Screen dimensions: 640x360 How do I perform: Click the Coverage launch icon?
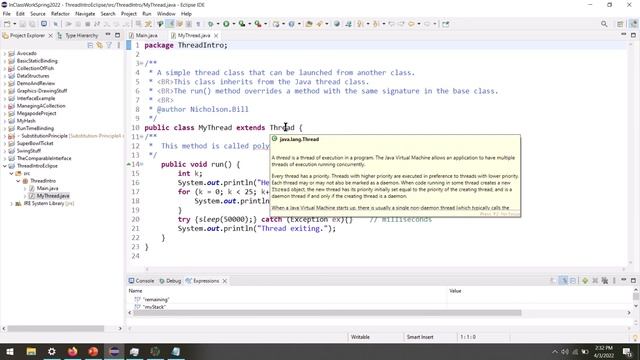(x=242, y=24)
